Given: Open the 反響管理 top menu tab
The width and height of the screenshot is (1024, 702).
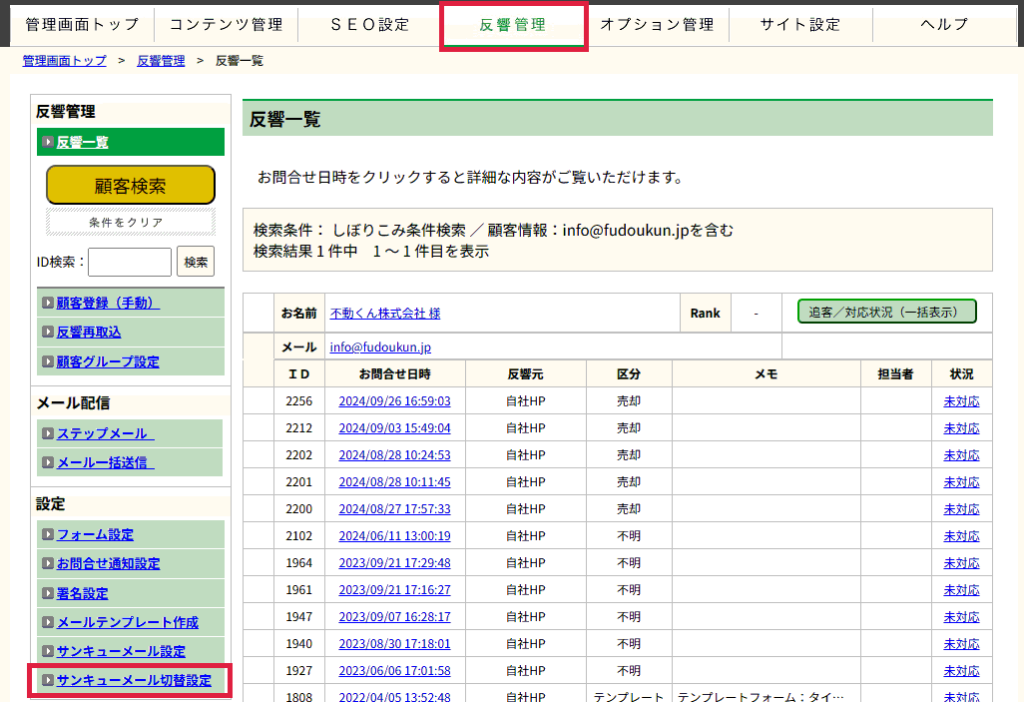Looking at the screenshot, I should (x=513, y=25).
